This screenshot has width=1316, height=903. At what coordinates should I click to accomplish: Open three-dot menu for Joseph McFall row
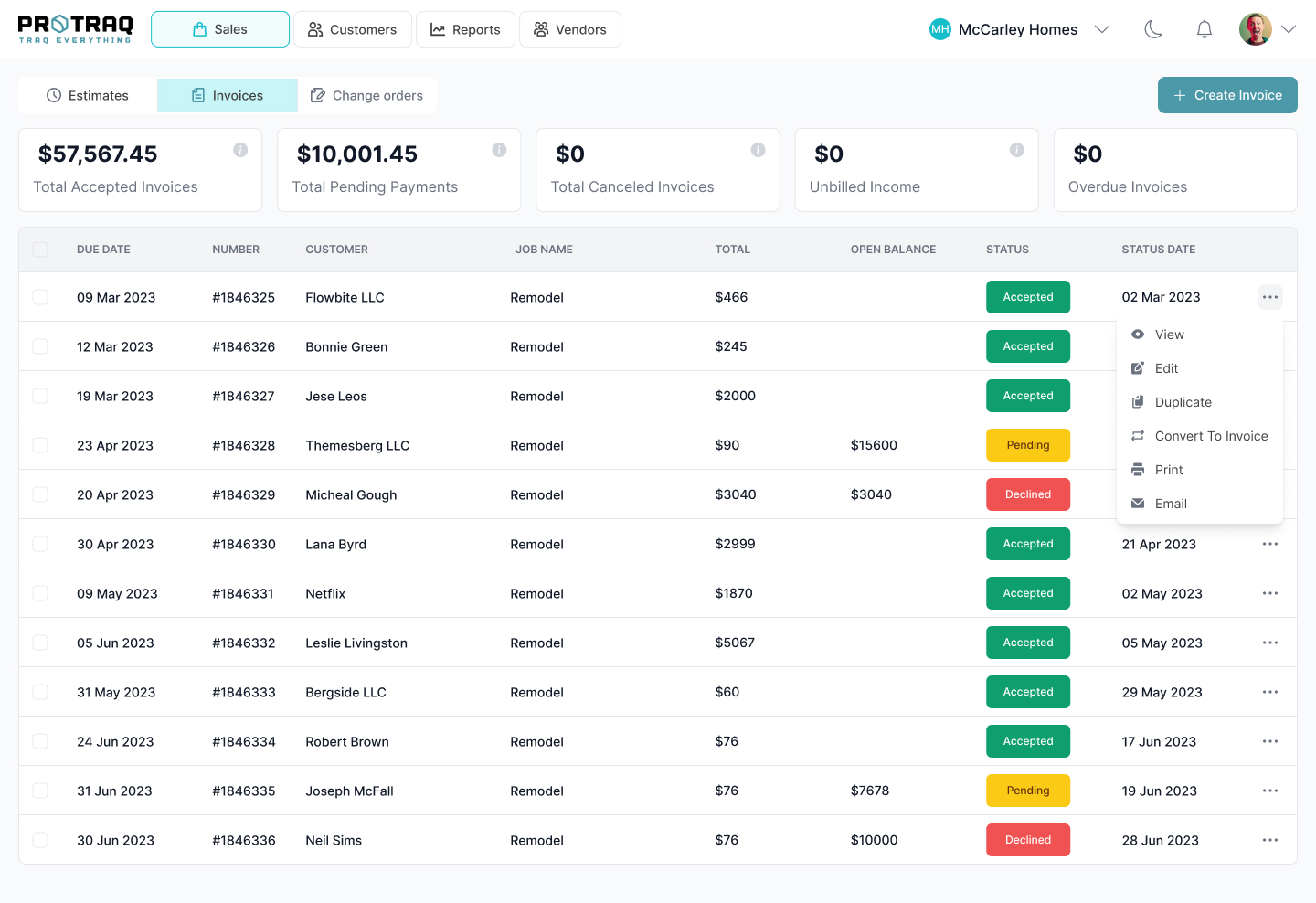pos(1269,791)
